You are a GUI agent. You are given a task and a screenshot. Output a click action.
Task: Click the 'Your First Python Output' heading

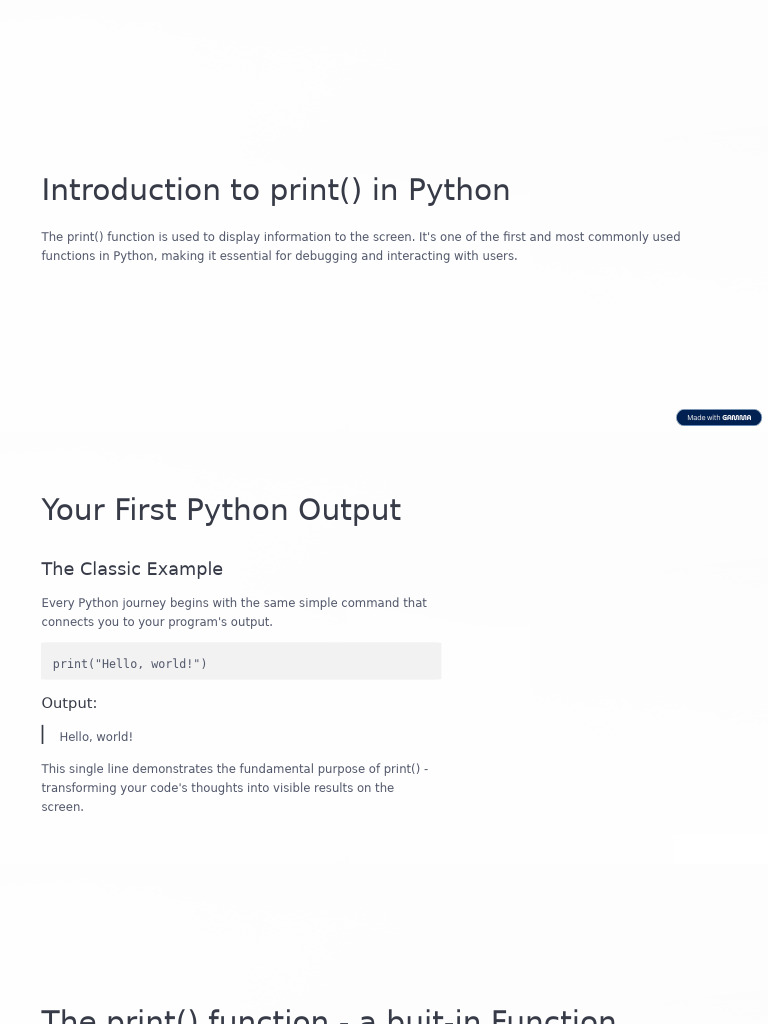point(221,510)
